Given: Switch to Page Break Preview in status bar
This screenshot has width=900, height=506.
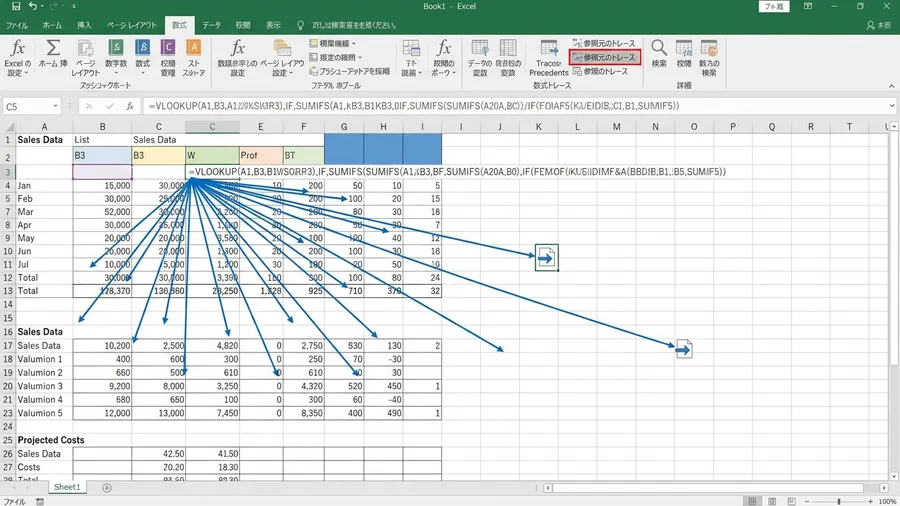Looking at the screenshot, I should (x=792, y=501).
